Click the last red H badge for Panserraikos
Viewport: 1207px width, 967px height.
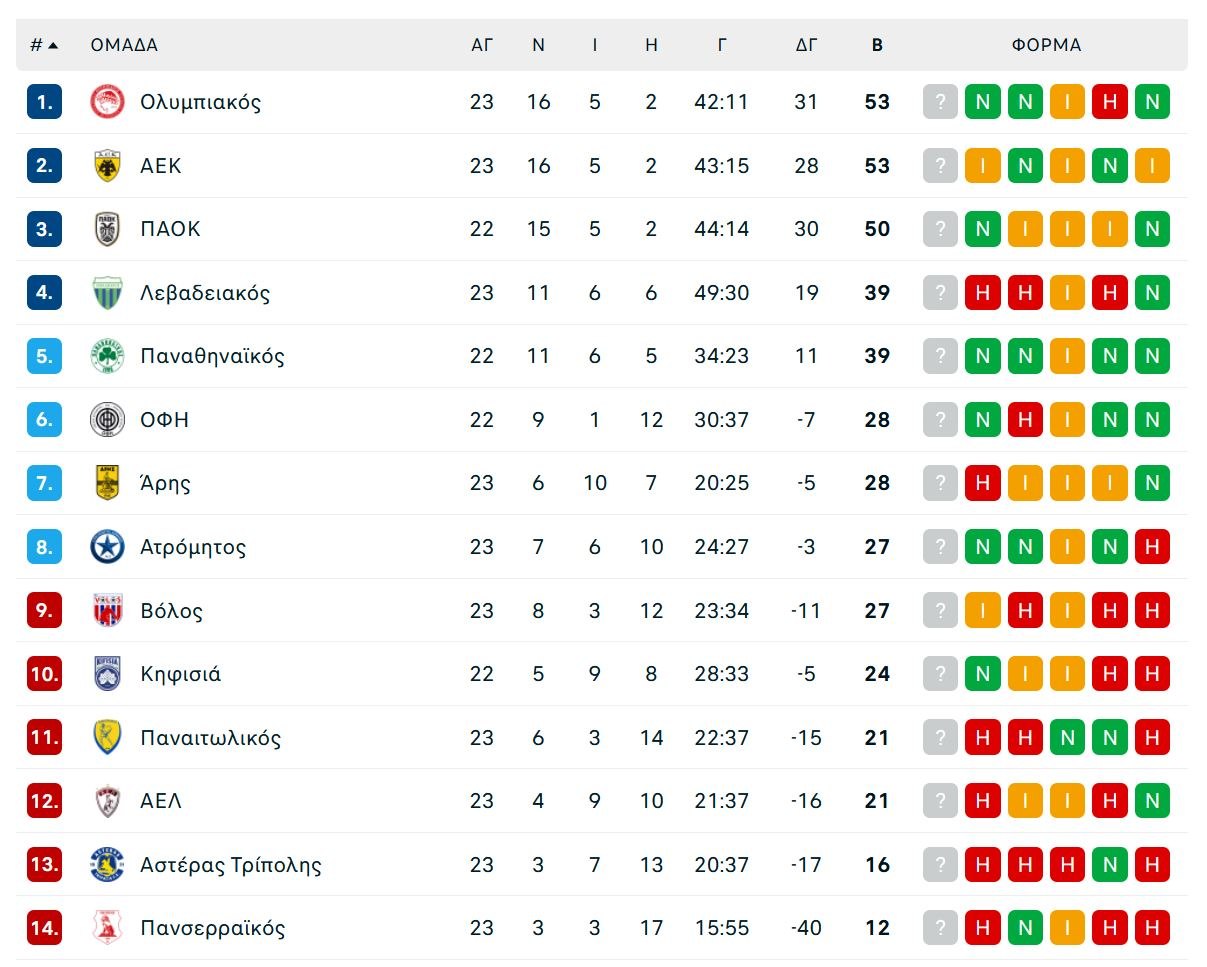click(1152, 928)
